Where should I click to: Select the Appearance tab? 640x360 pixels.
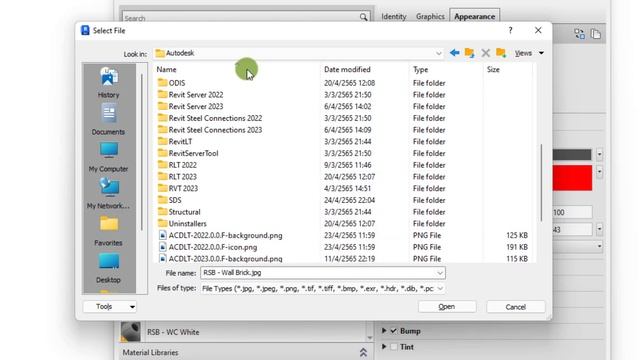474,16
